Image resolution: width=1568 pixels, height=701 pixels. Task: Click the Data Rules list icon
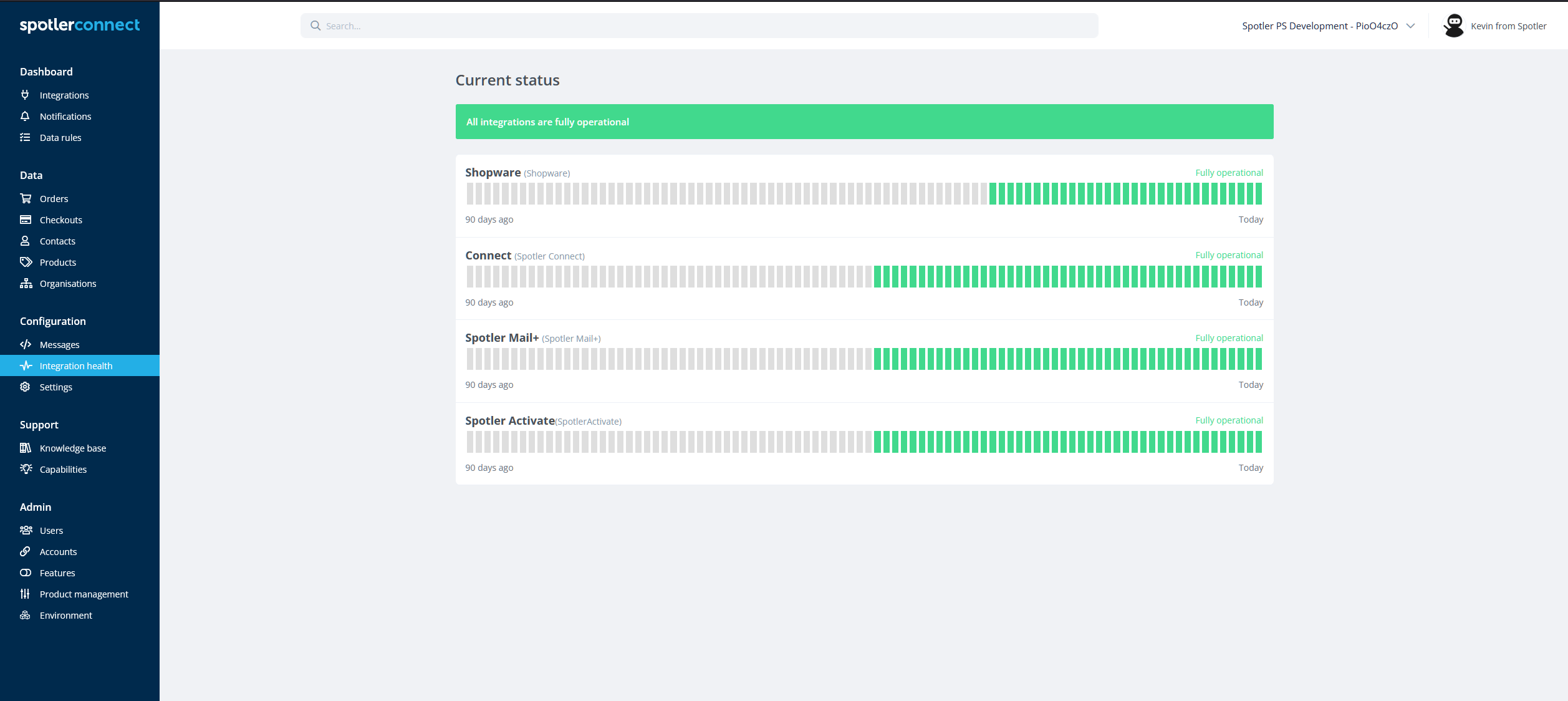[x=25, y=137]
